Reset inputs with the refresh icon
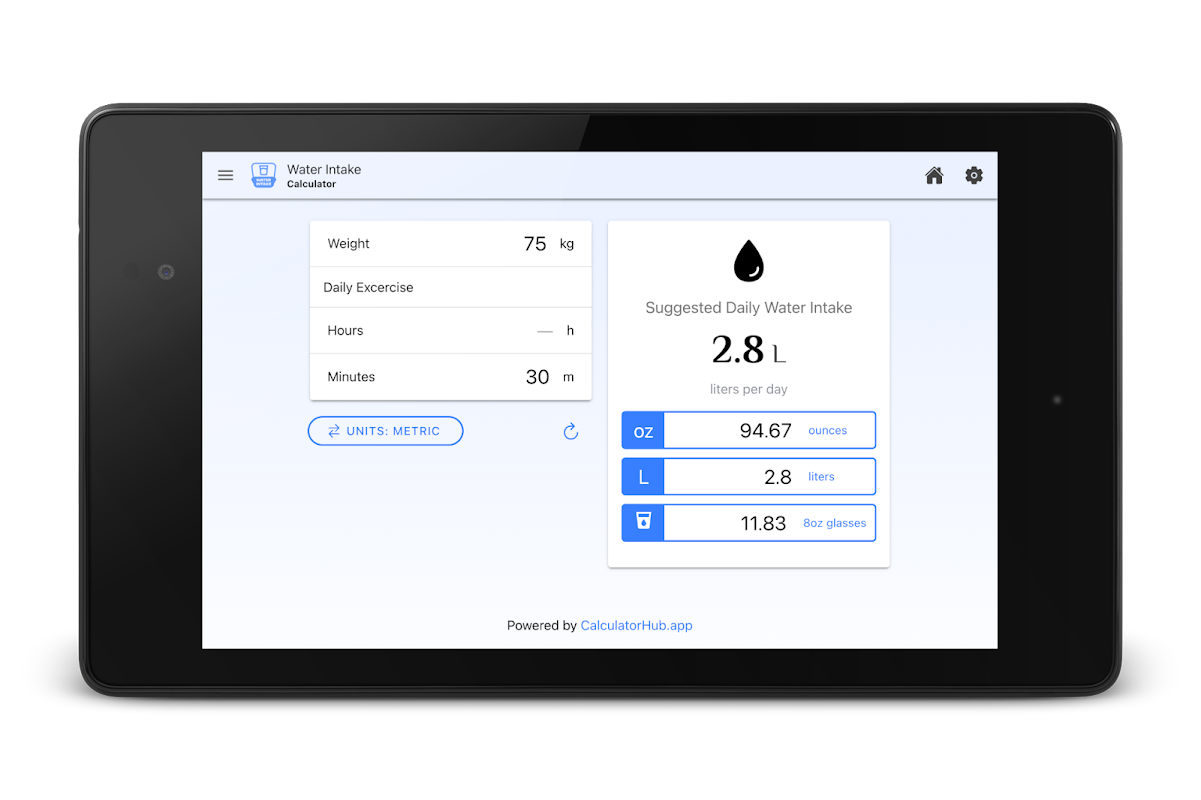The image size is (1201, 800). (571, 432)
